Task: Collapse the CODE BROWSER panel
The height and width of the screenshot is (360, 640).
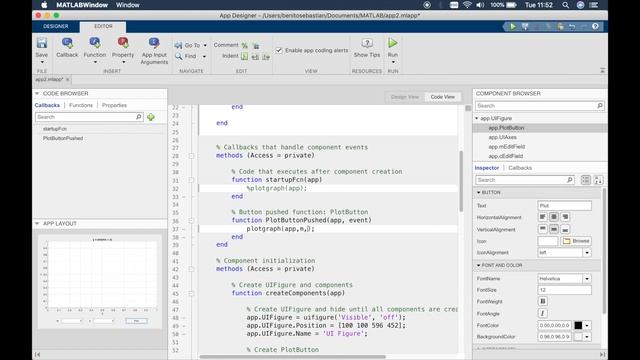Action: pos(37,93)
